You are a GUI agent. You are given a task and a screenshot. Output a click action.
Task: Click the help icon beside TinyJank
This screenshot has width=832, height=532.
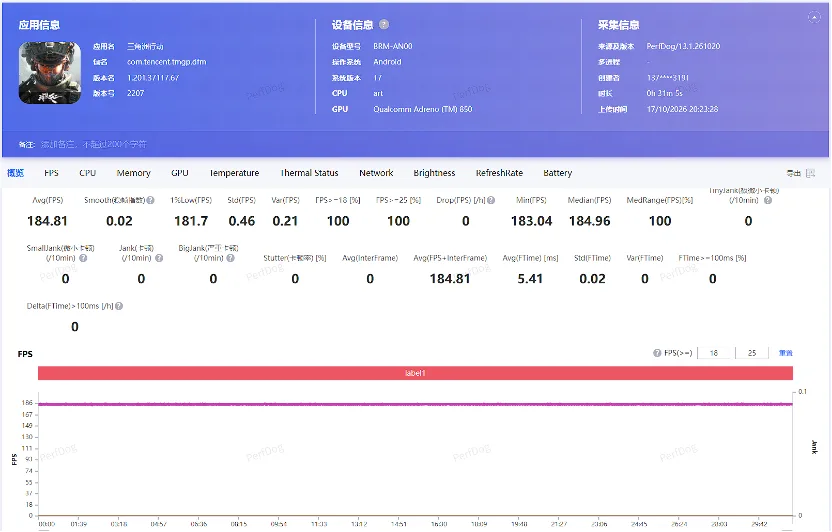pyautogui.click(x=768, y=200)
